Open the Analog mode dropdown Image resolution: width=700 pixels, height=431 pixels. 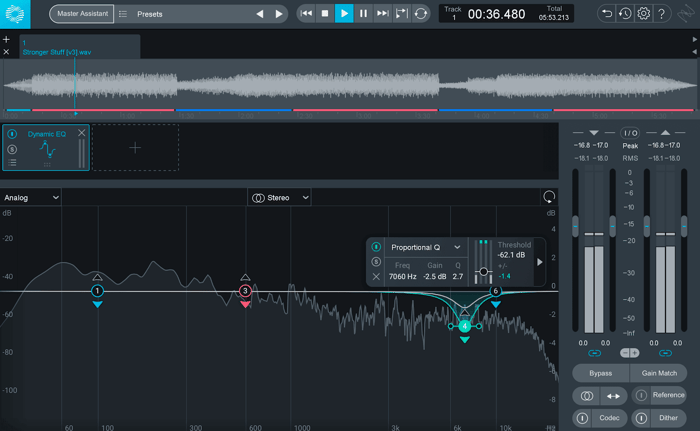30,197
